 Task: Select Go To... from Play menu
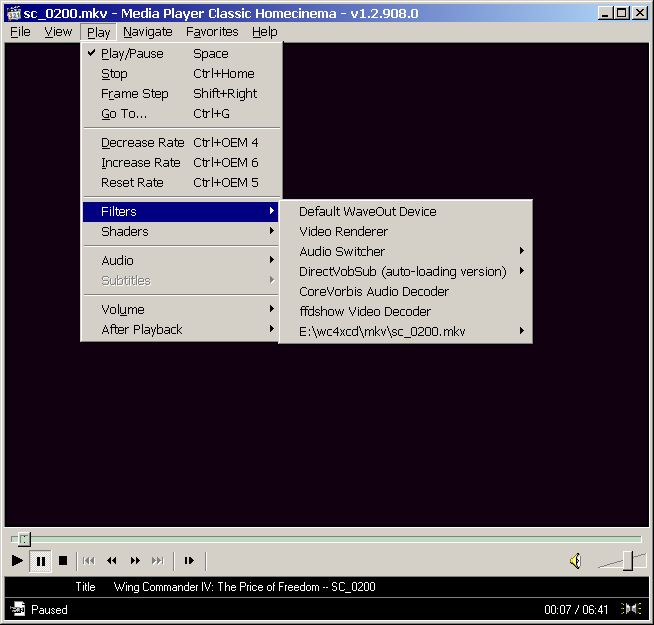pos(124,114)
